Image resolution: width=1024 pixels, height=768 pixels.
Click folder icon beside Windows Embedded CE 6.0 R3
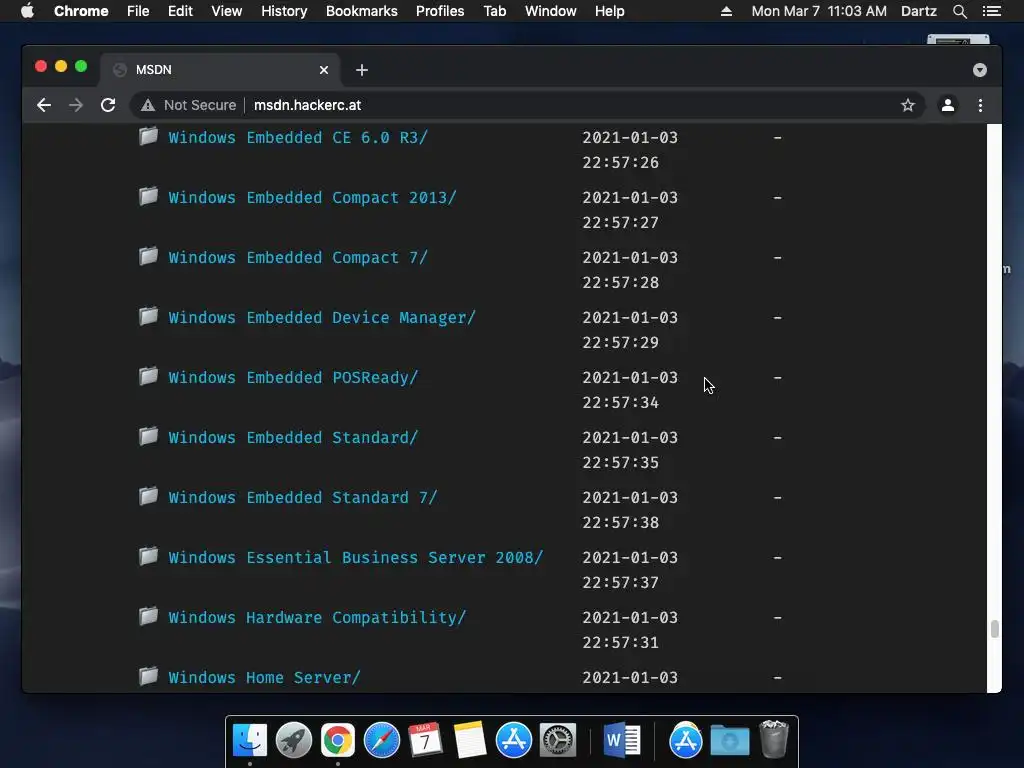pos(148,136)
